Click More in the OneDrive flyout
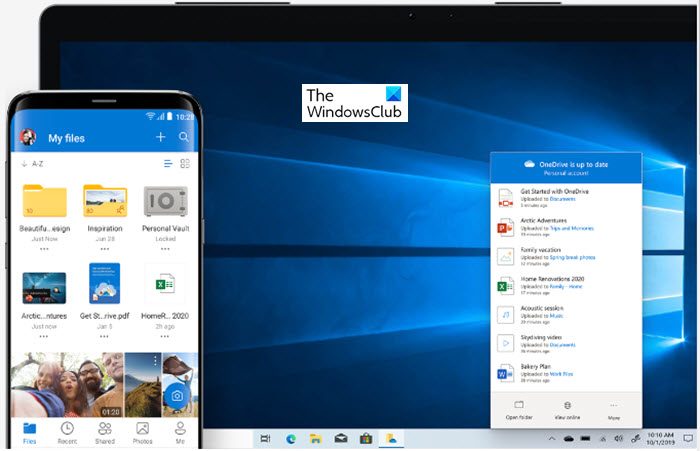The width and height of the screenshot is (700, 451). point(614,411)
